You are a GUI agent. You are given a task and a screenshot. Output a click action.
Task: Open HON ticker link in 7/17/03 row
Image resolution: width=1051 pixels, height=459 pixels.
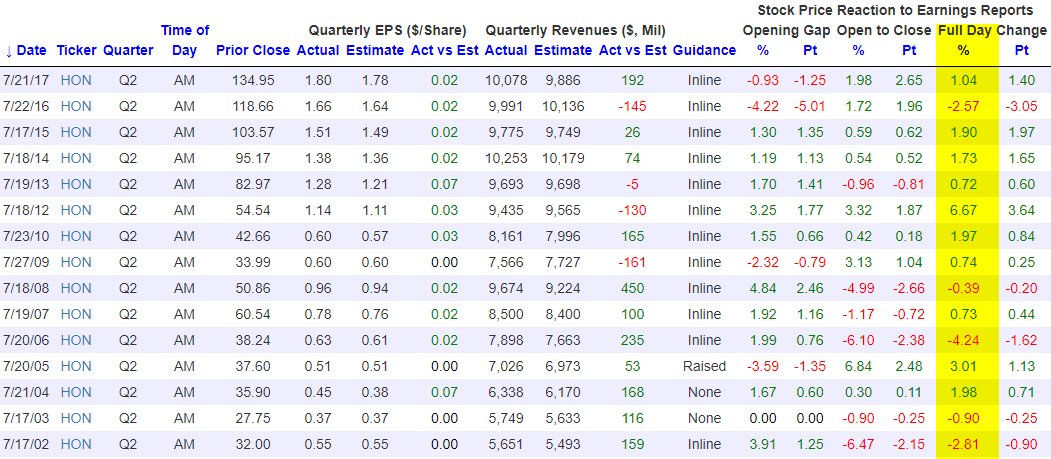[x=76, y=418]
